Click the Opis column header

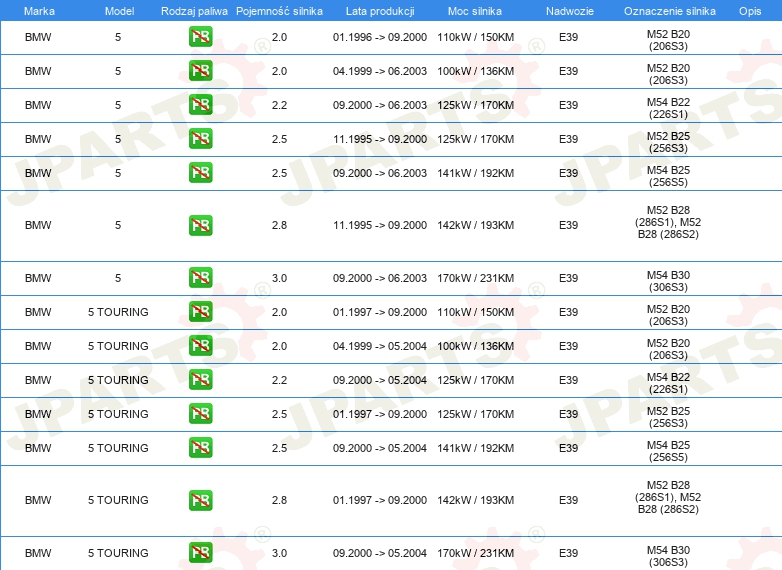750,11
